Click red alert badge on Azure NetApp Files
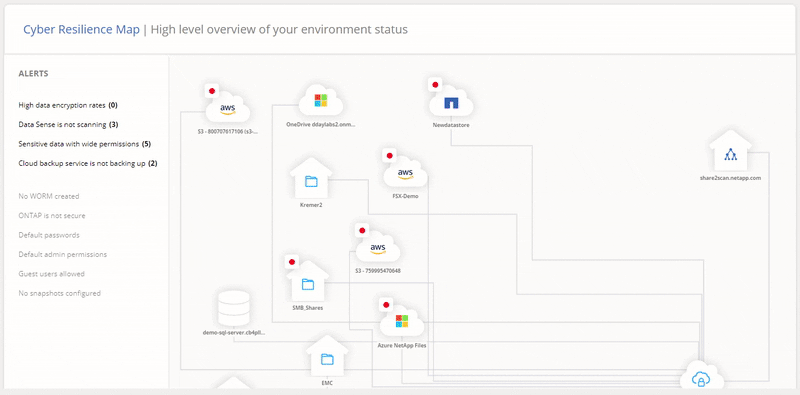The image size is (800, 395). (x=386, y=305)
